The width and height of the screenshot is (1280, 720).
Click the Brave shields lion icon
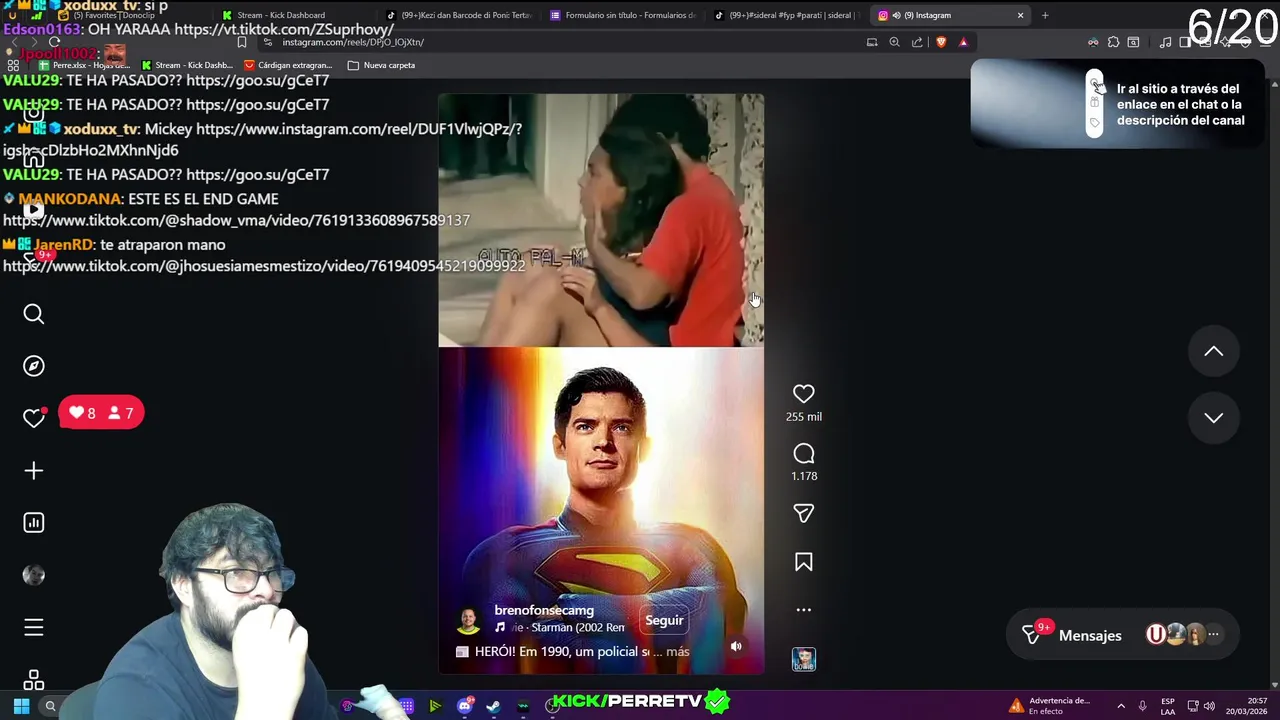(x=941, y=42)
